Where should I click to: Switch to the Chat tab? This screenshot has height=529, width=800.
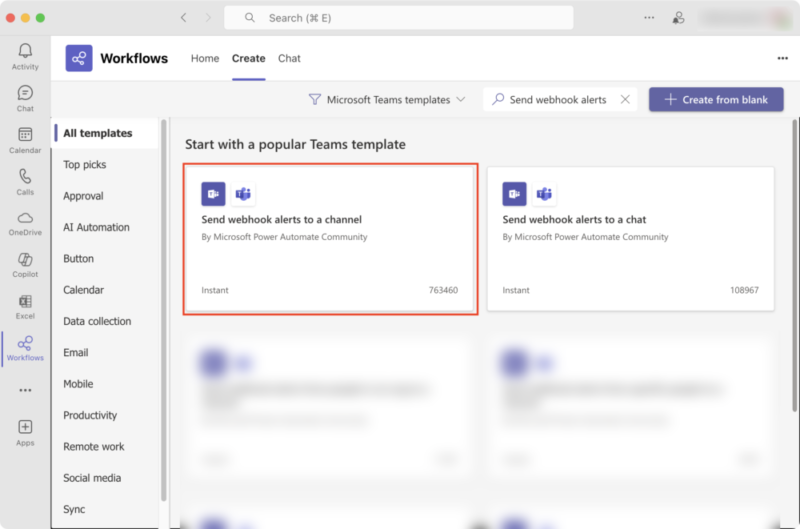point(289,58)
